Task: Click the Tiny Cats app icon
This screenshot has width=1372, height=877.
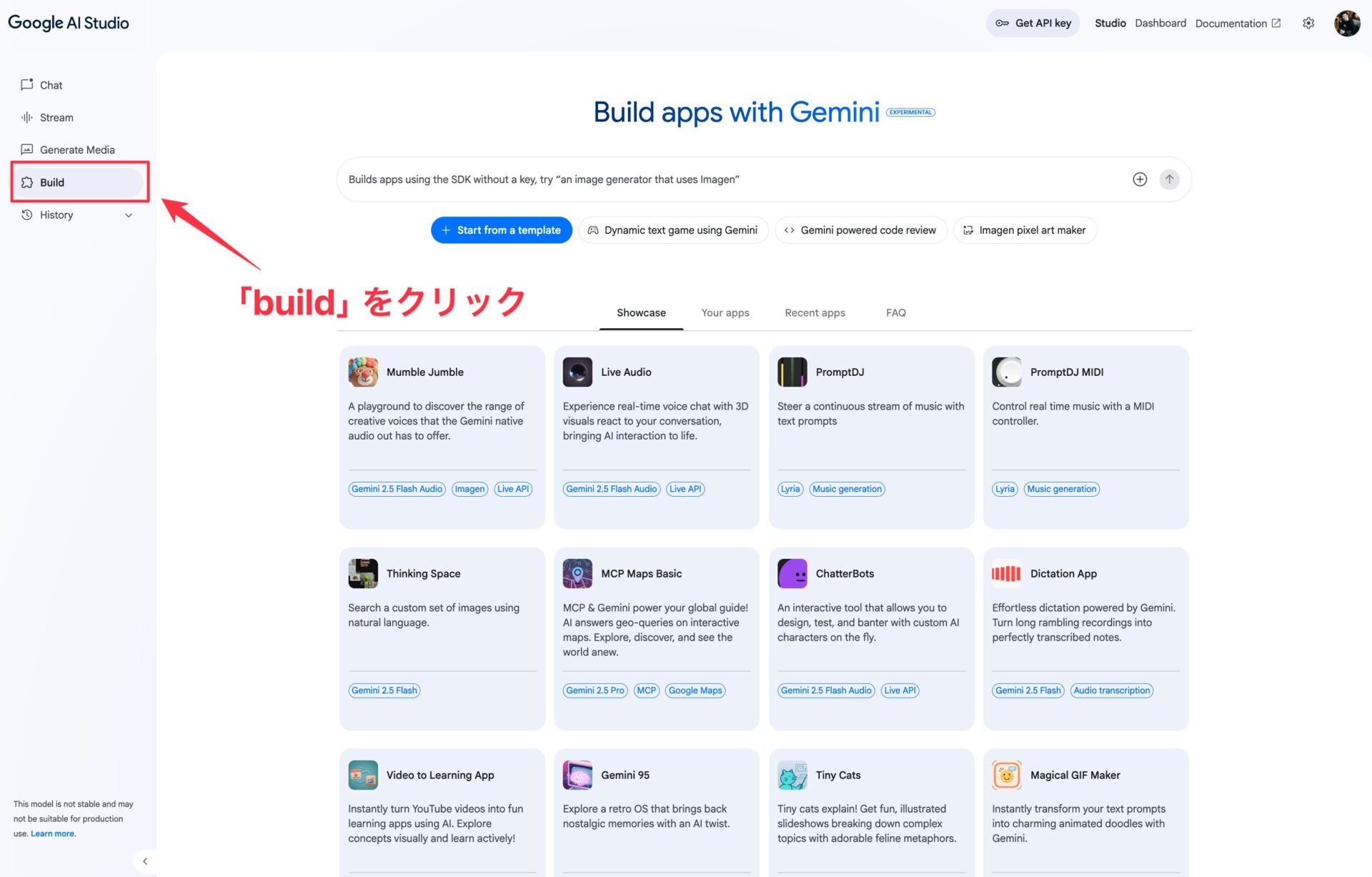Action: point(792,775)
